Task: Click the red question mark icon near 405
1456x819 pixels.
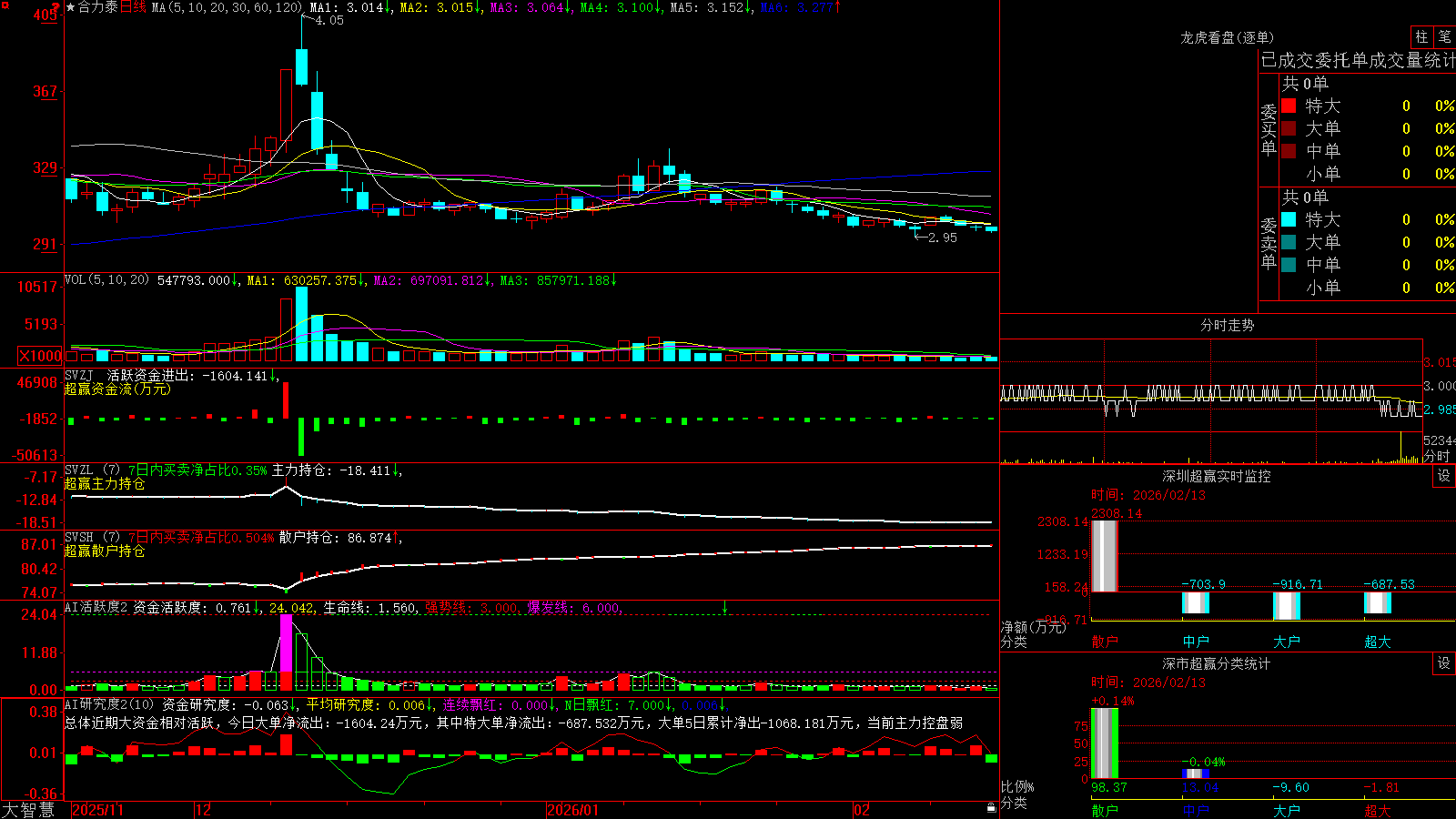Action: tap(56, 8)
